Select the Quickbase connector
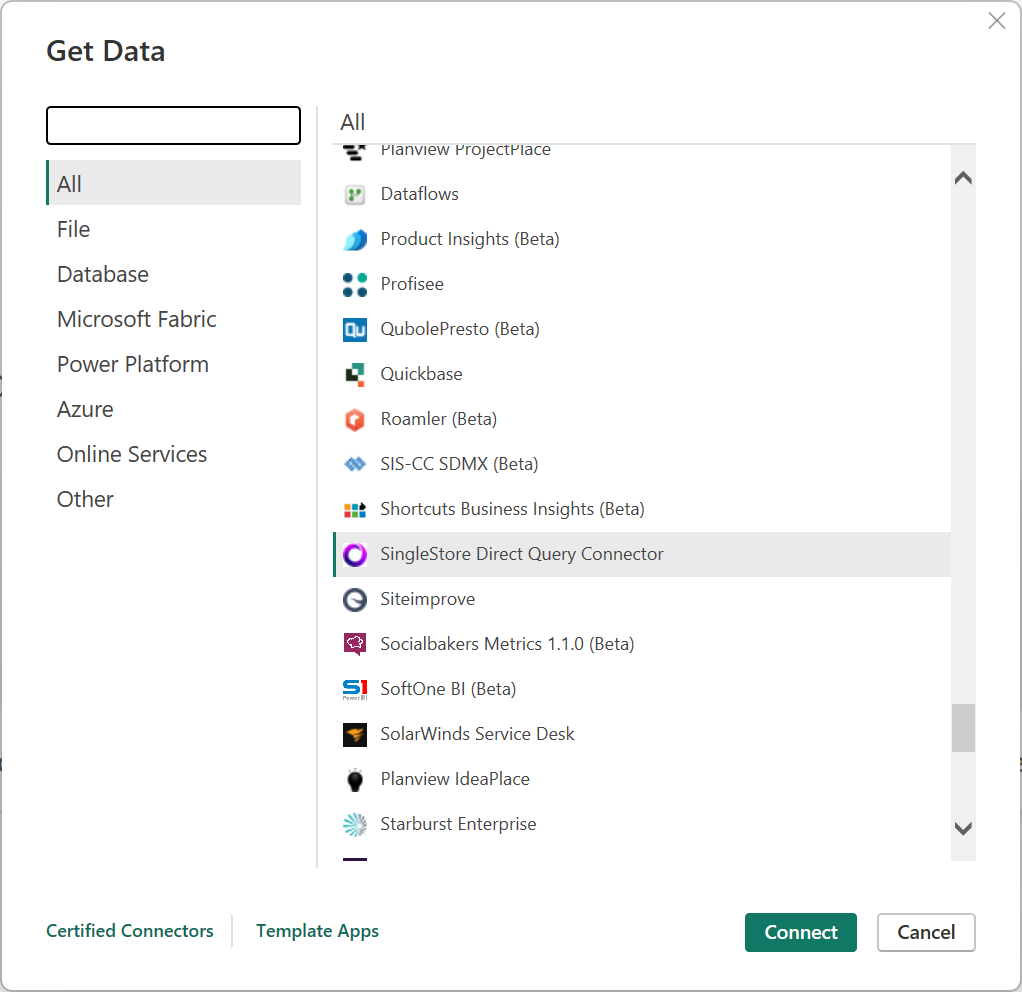1022x992 pixels. (x=421, y=374)
